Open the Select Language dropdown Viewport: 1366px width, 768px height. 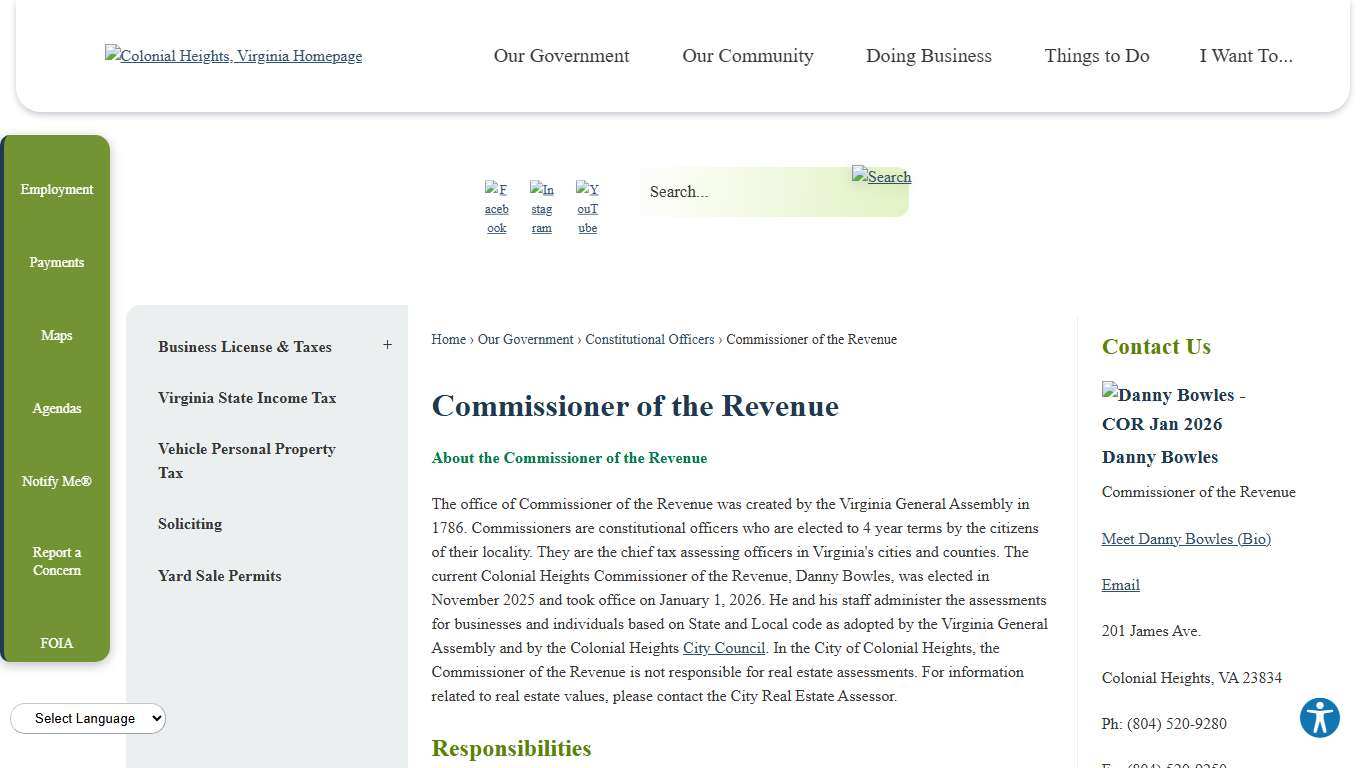pyautogui.click(x=87, y=718)
